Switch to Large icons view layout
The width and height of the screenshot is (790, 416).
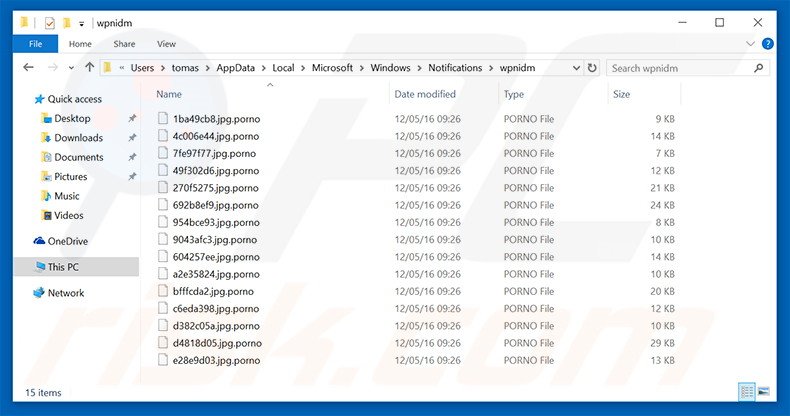[x=764, y=392]
